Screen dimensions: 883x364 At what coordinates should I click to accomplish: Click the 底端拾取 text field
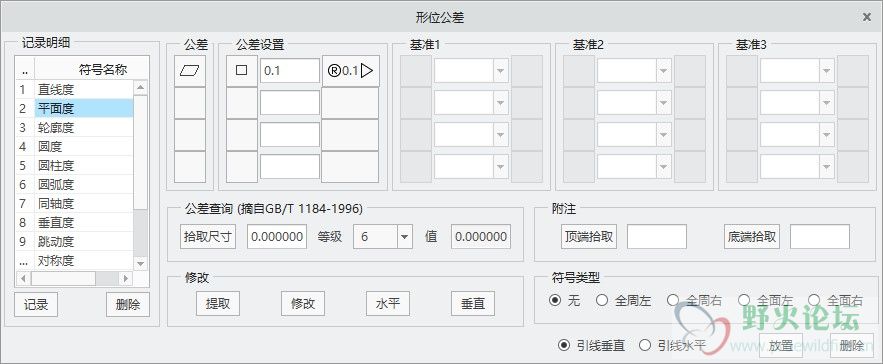(820, 237)
